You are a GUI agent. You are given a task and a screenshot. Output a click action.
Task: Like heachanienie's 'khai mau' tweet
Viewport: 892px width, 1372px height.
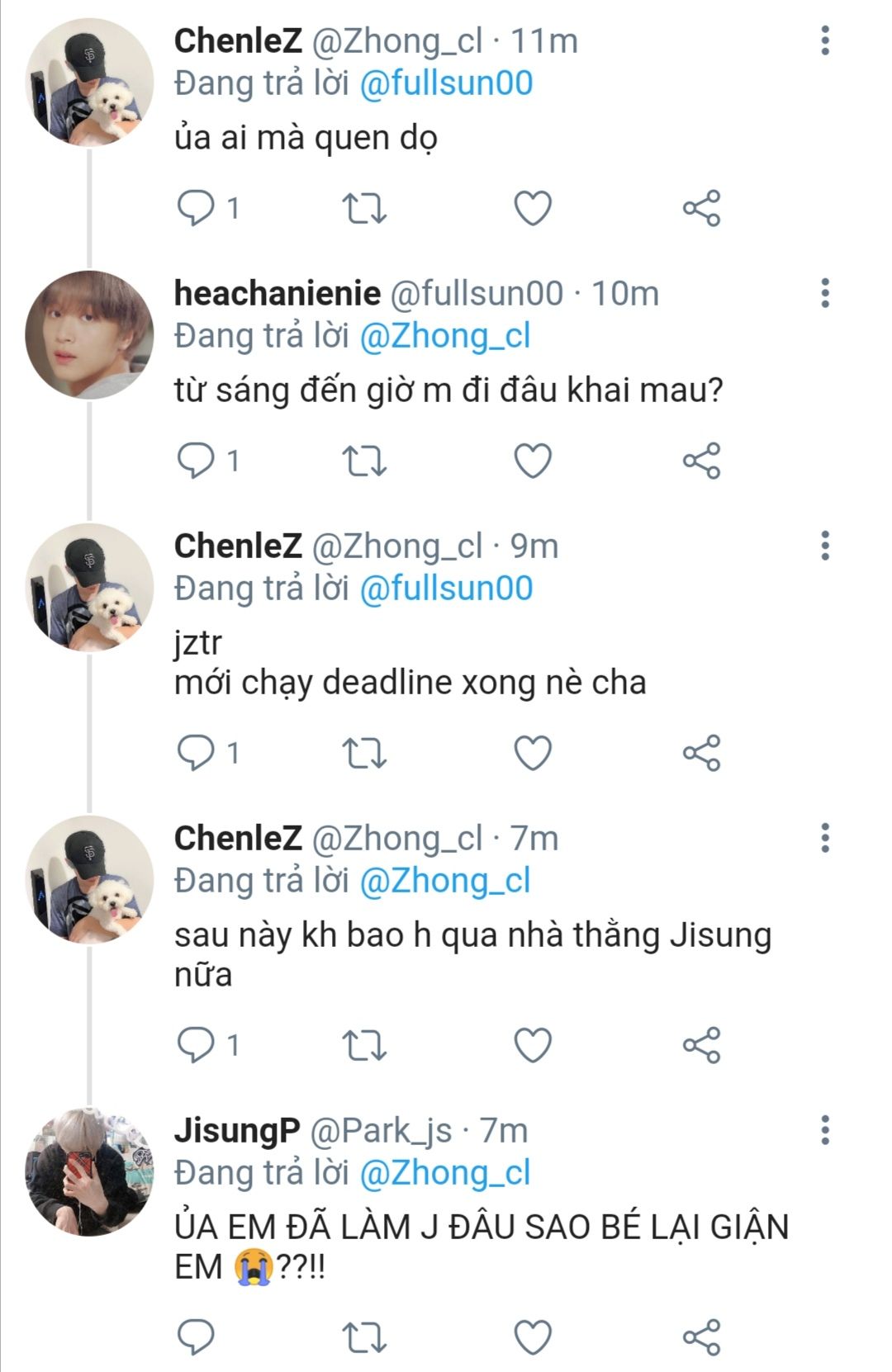coord(533,461)
